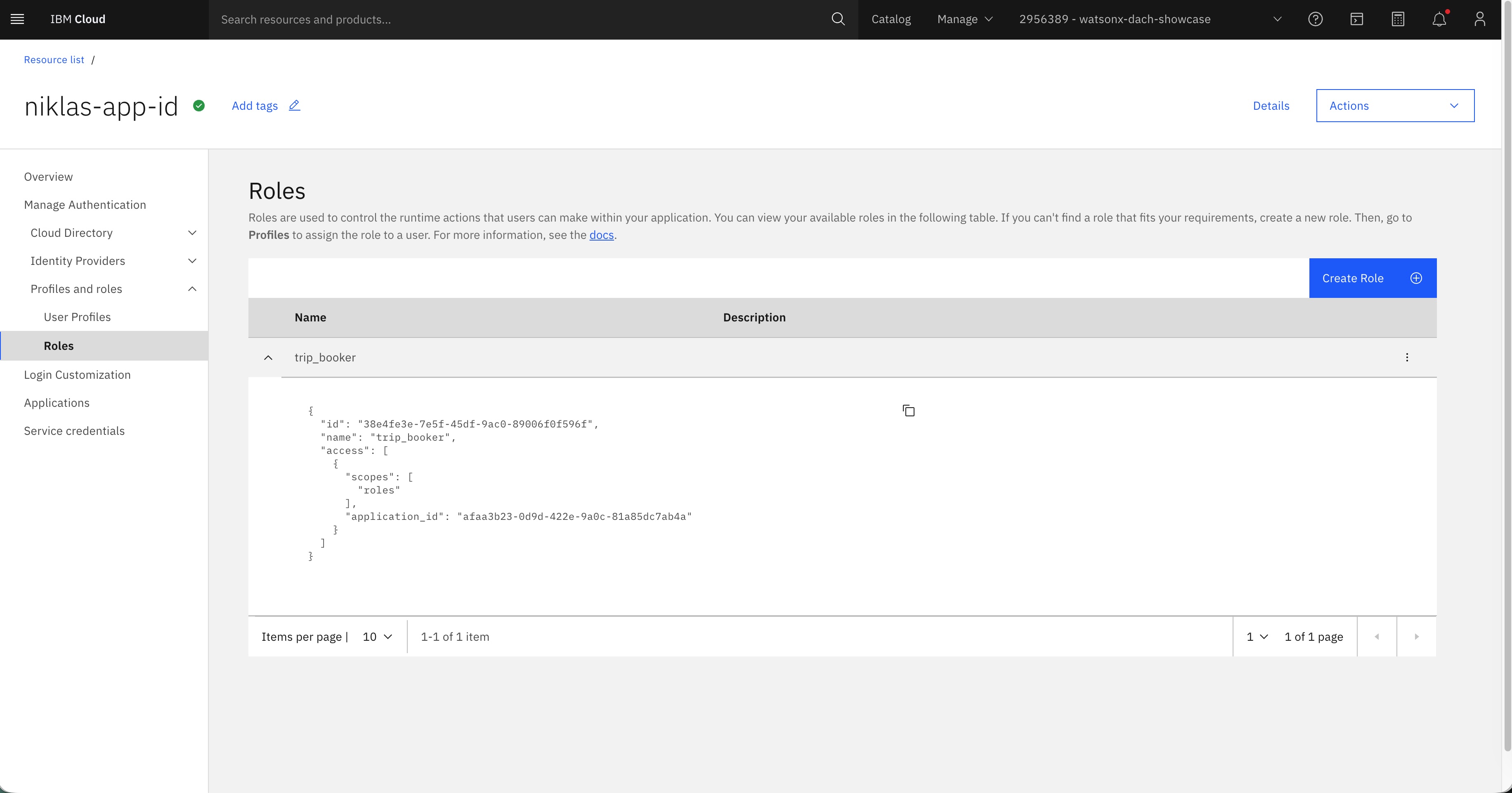Image resolution: width=1512 pixels, height=793 pixels.
Task: Click the niklas-app-id title
Action: pyautogui.click(x=101, y=106)
